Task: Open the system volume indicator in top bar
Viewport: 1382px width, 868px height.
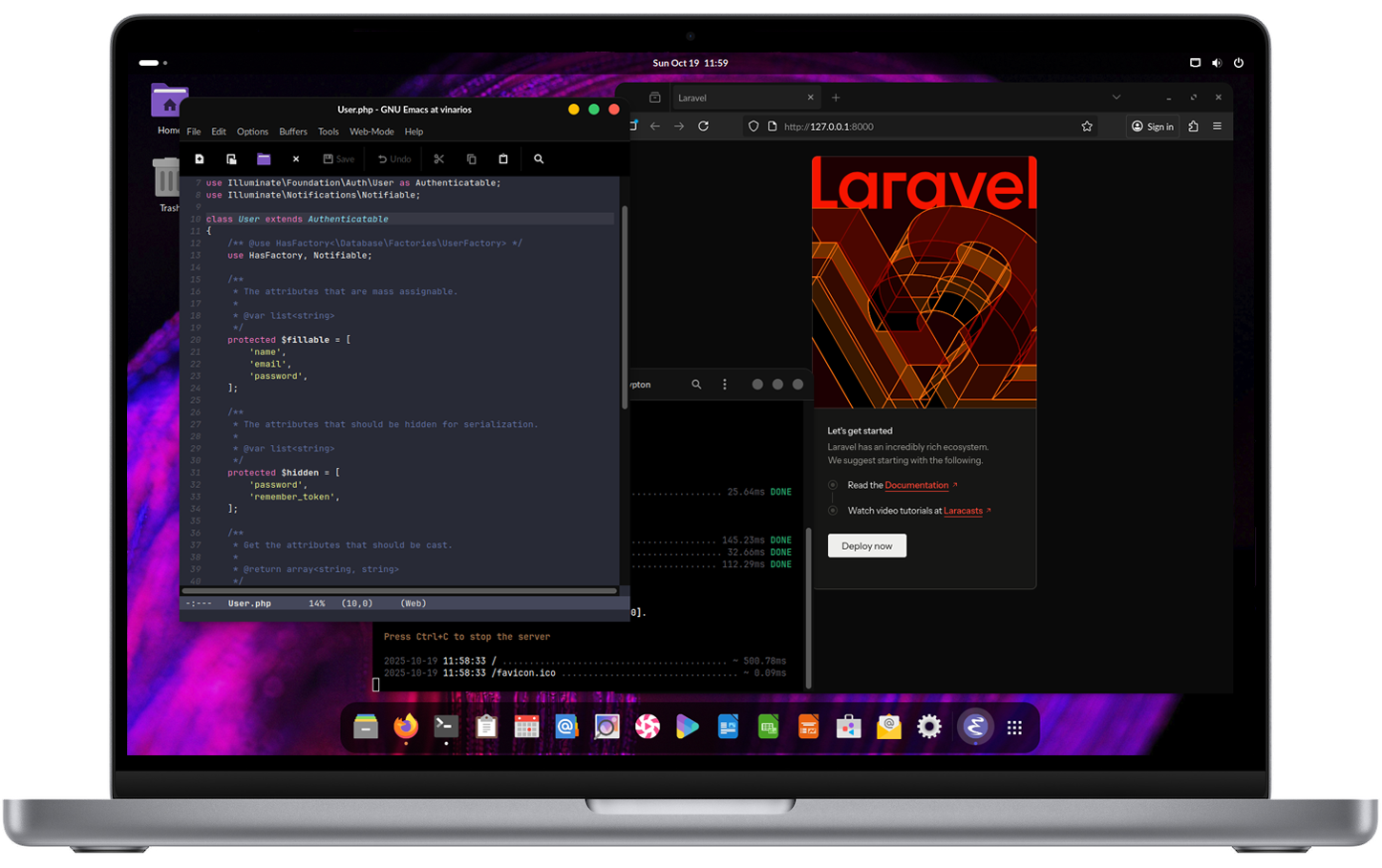Action: pyautogui.click(x=1217, y=63)
